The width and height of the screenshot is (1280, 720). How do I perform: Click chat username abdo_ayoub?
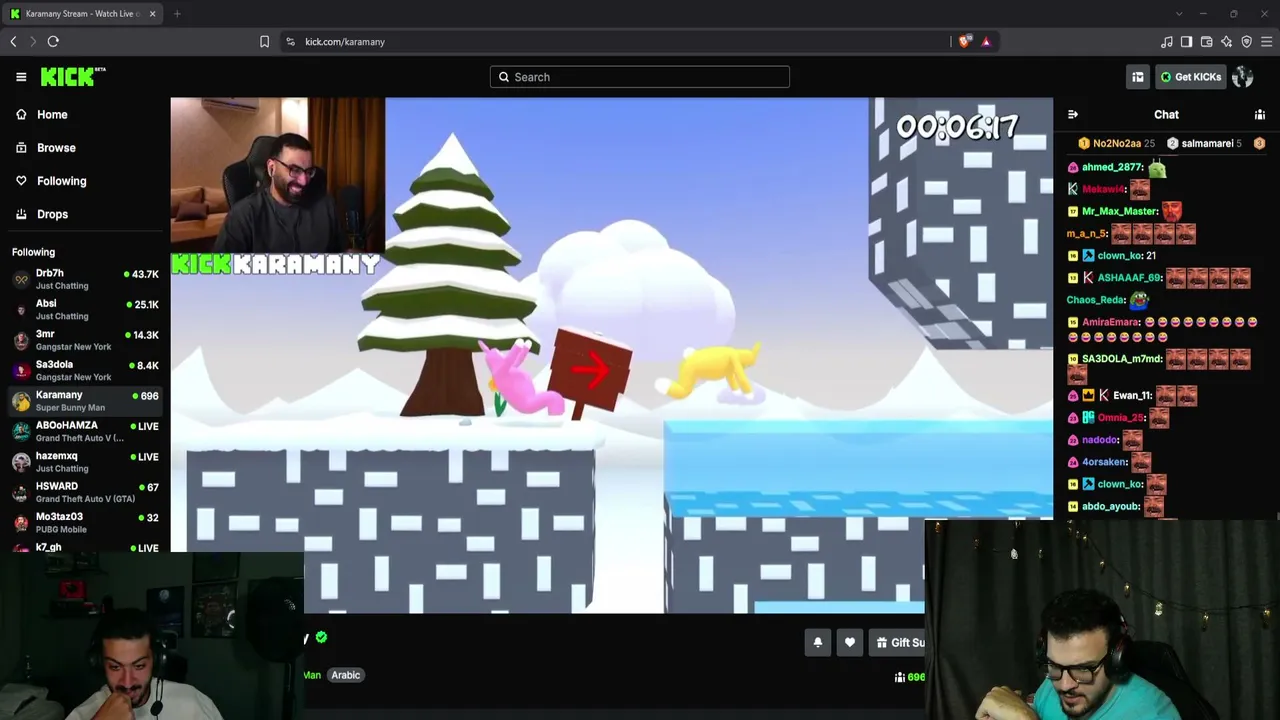[x=1111, y=507]
